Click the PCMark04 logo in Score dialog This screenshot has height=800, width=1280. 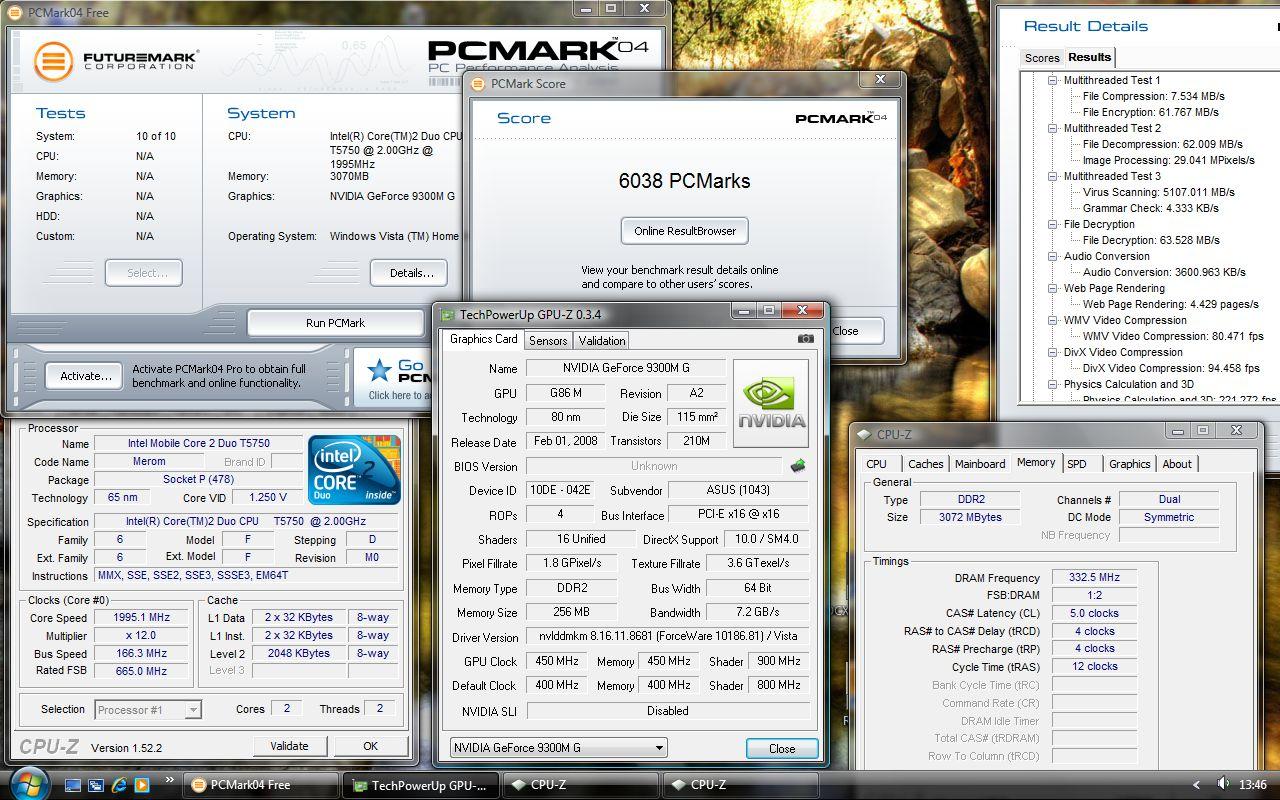pyautogui.click(x=841, y=118)
